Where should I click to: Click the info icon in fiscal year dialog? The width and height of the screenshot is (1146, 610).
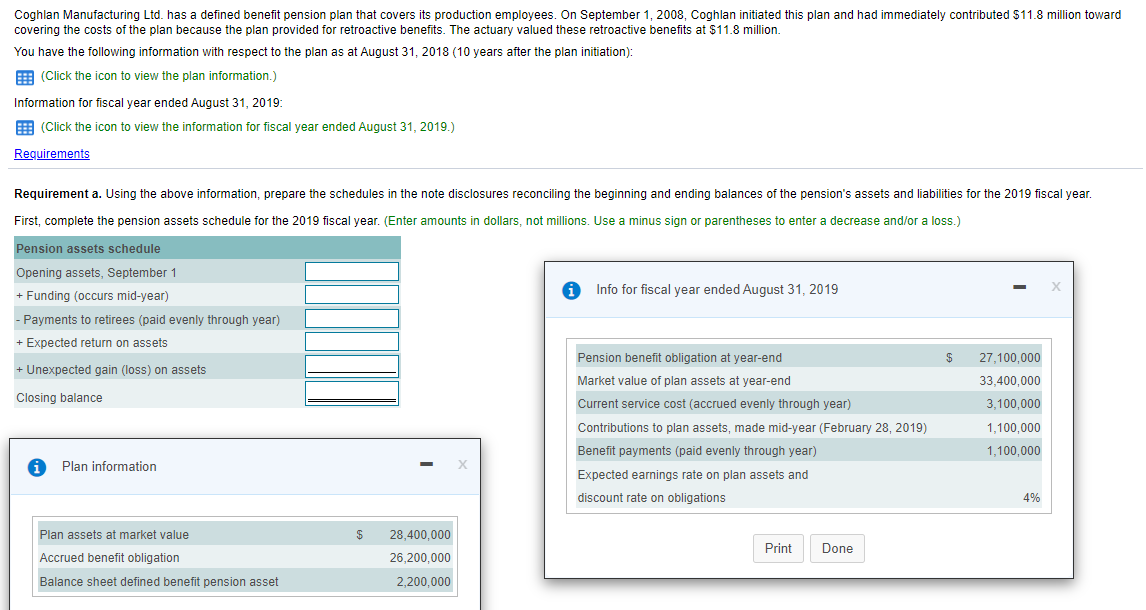tap(571, 290)
